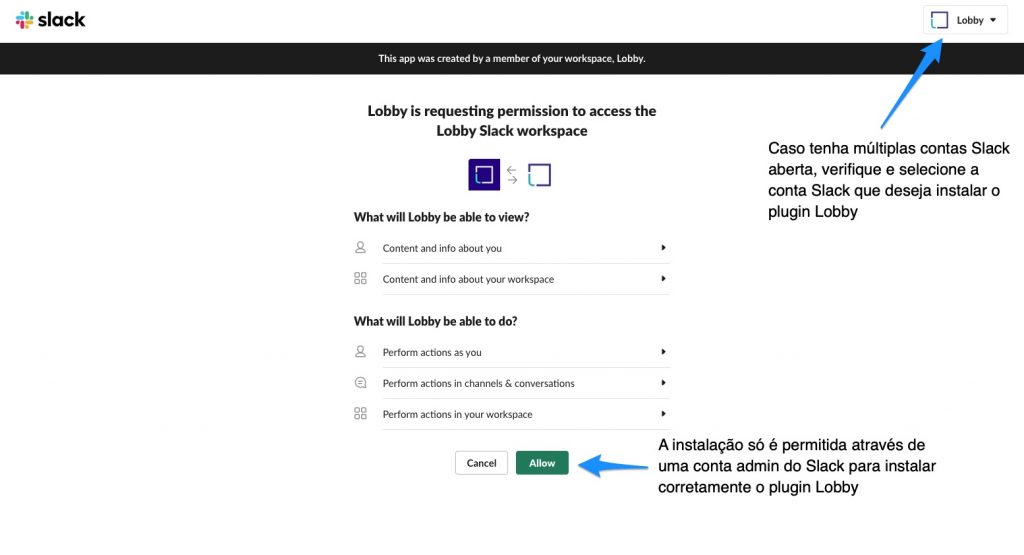Viewport: 1024px width, 555px height.
Task: Expand Perform actions as you arrow
Action: 663,351
